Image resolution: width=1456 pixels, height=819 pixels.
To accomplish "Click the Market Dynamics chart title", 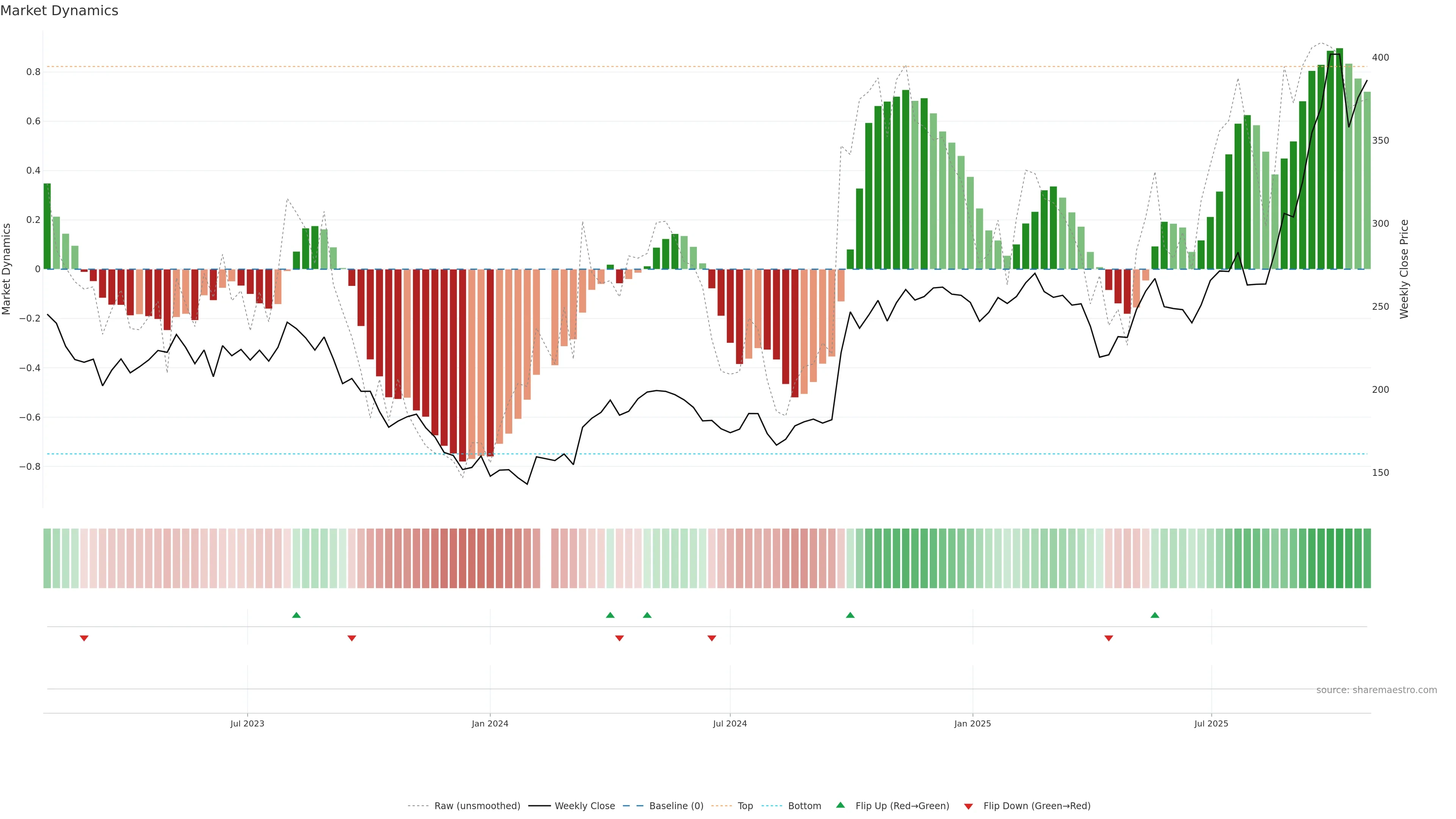I will coord(60,11).
